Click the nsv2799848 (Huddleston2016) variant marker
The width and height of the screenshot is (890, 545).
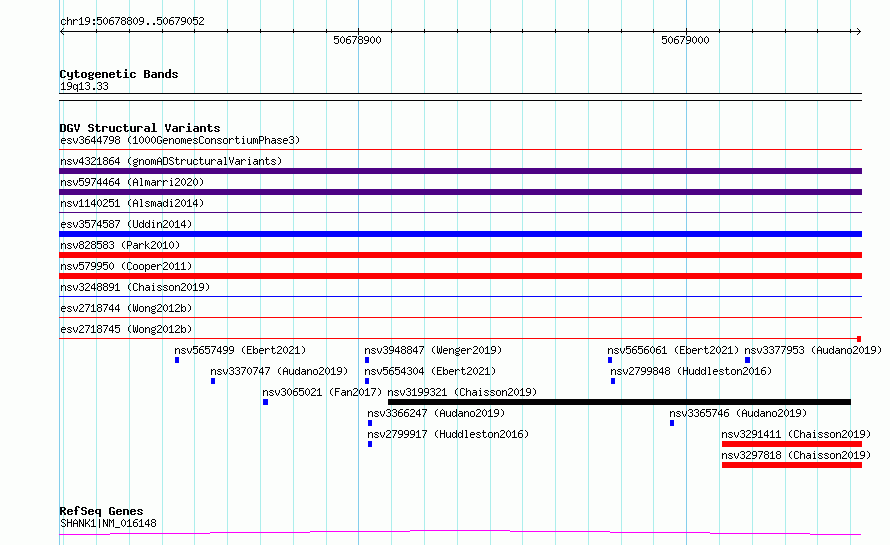click(613, 381)
